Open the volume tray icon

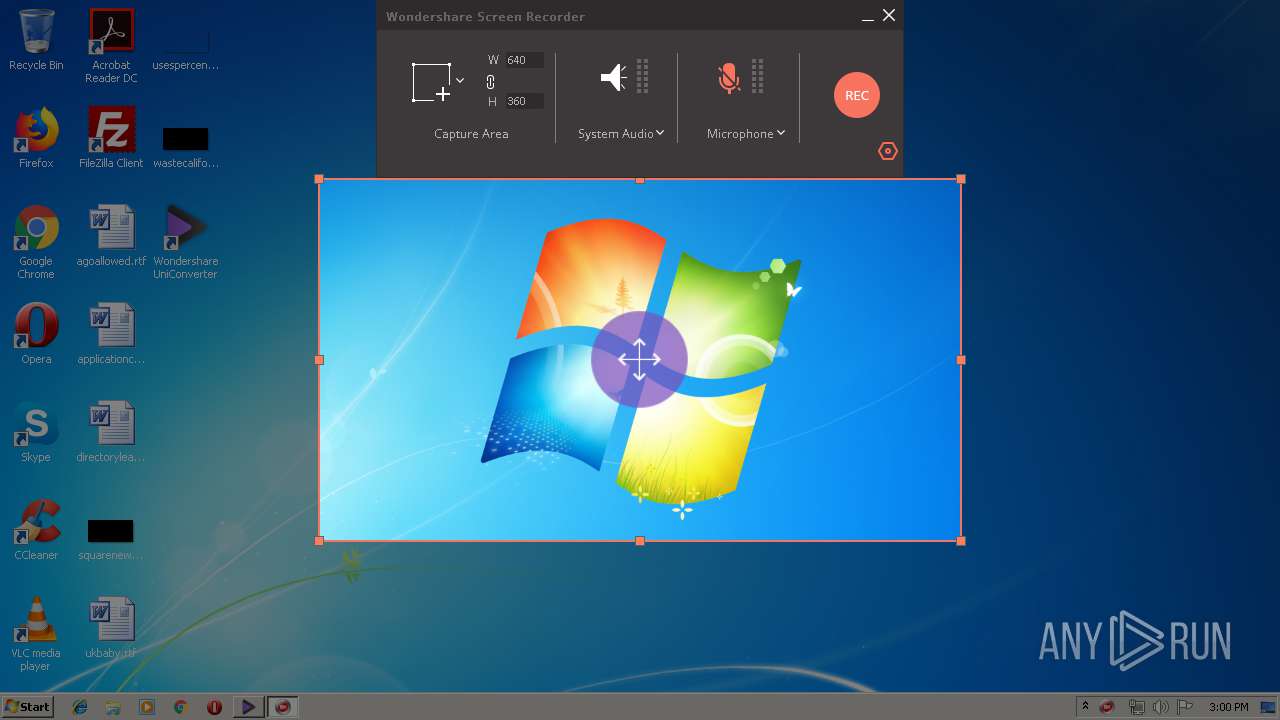[1160, 707]
